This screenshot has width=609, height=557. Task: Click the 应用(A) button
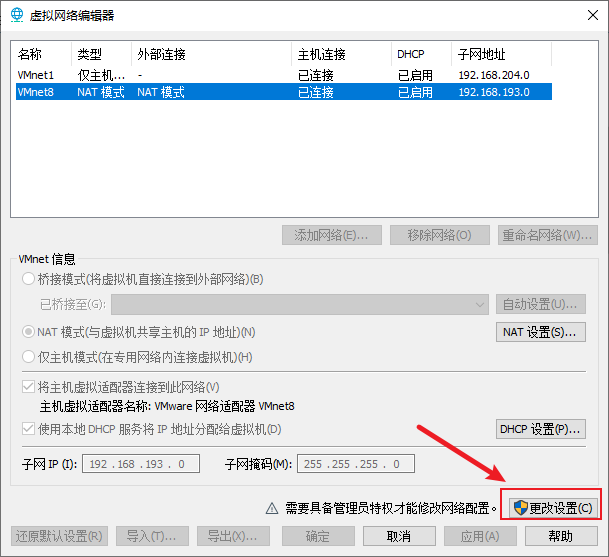coord(480,536)
